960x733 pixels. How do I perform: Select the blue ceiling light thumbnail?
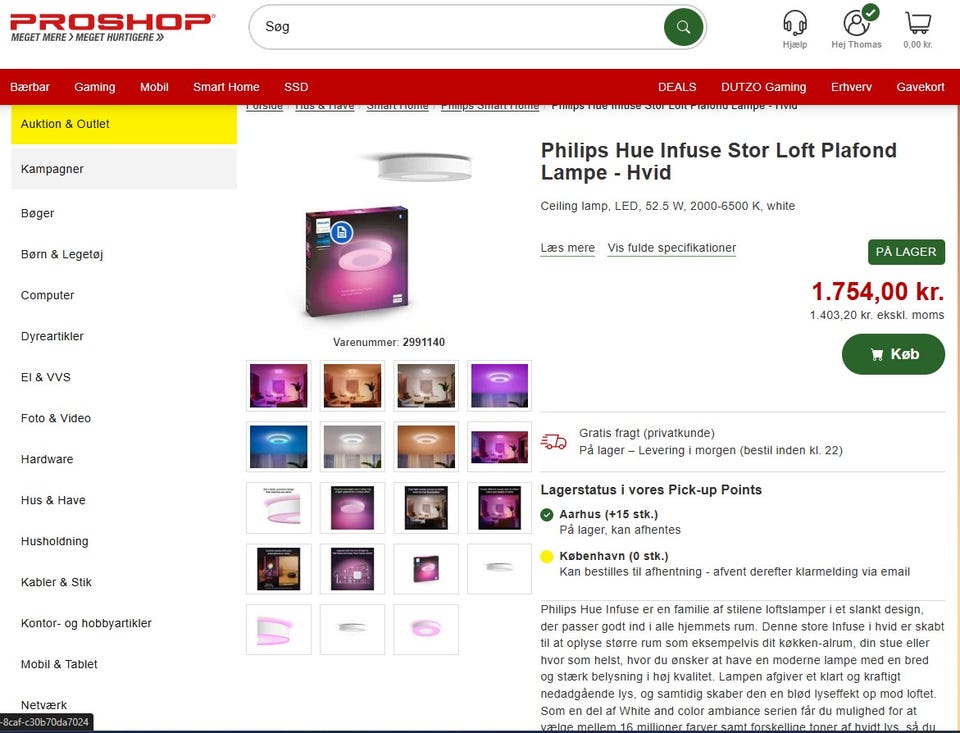tap(279, 447)
